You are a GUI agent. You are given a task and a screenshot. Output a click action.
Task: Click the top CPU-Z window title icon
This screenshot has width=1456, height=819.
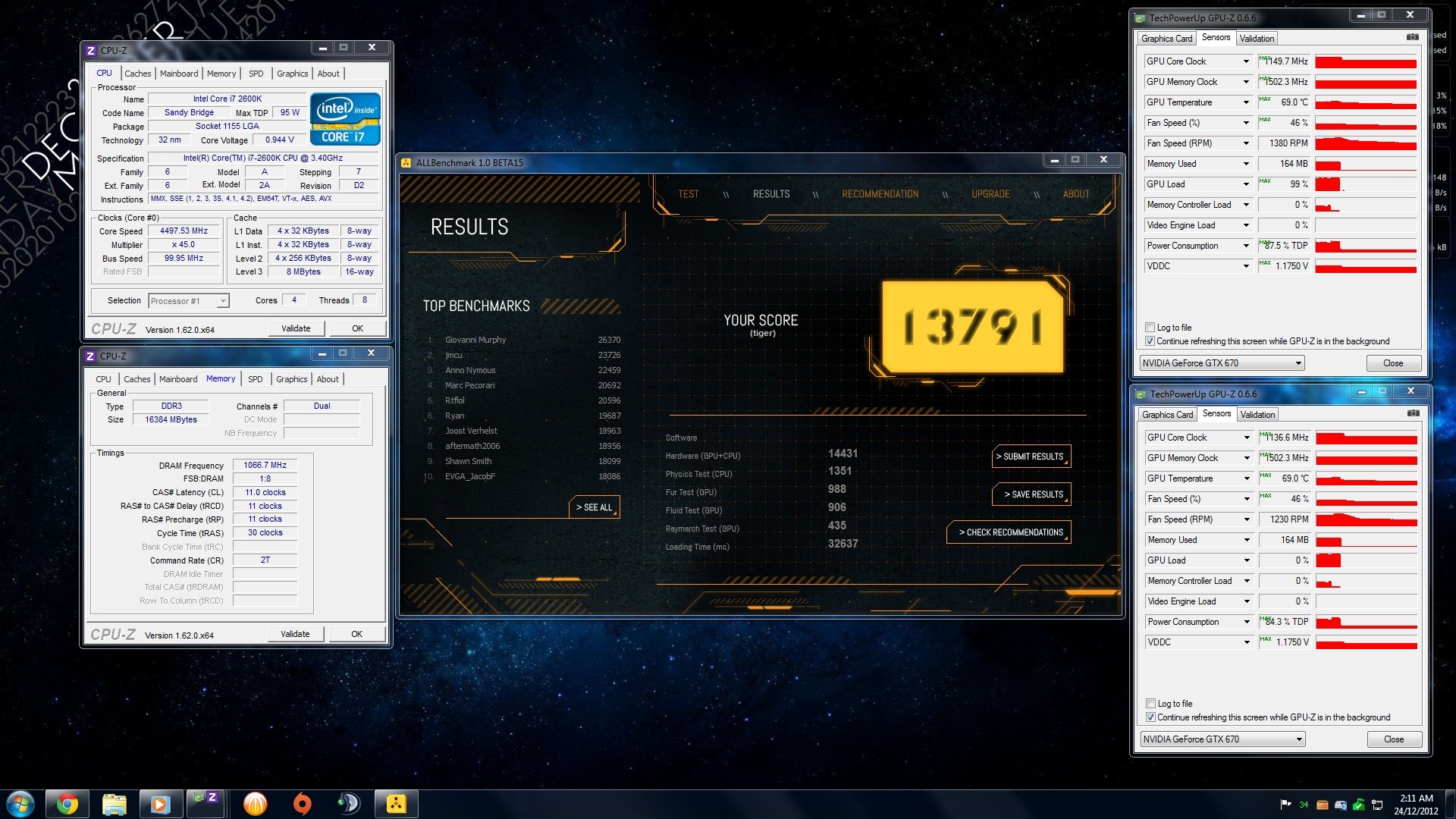coord(91,50)
